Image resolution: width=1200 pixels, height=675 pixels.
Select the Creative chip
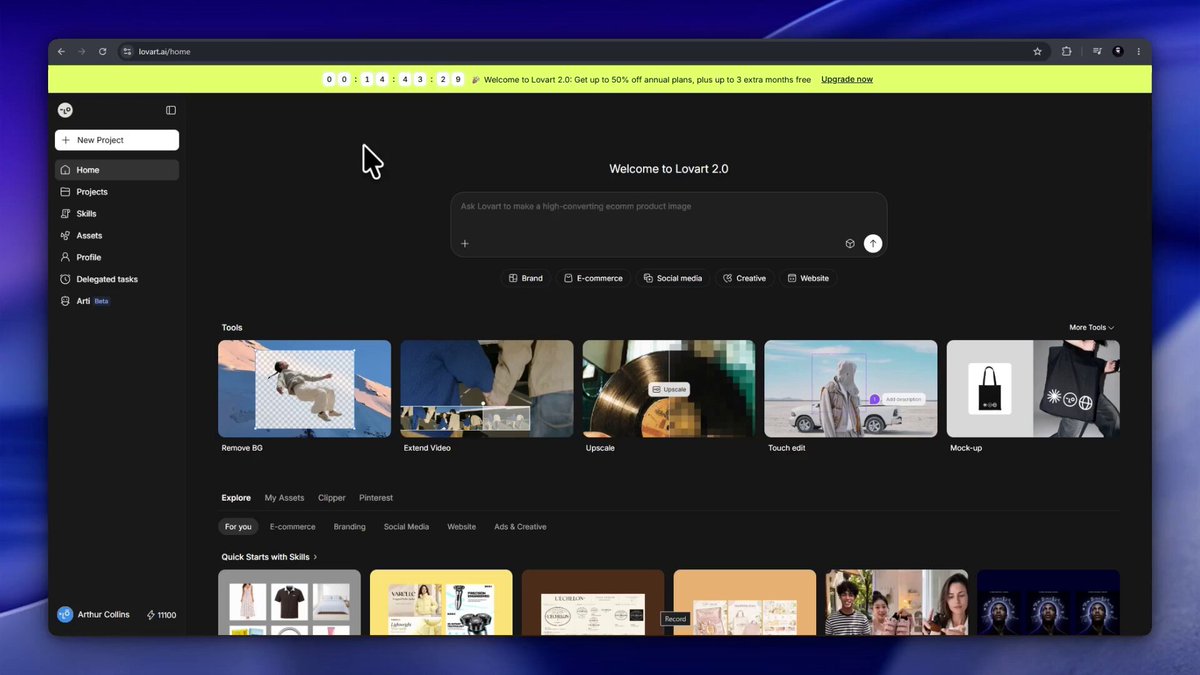(x=744, y=278)
